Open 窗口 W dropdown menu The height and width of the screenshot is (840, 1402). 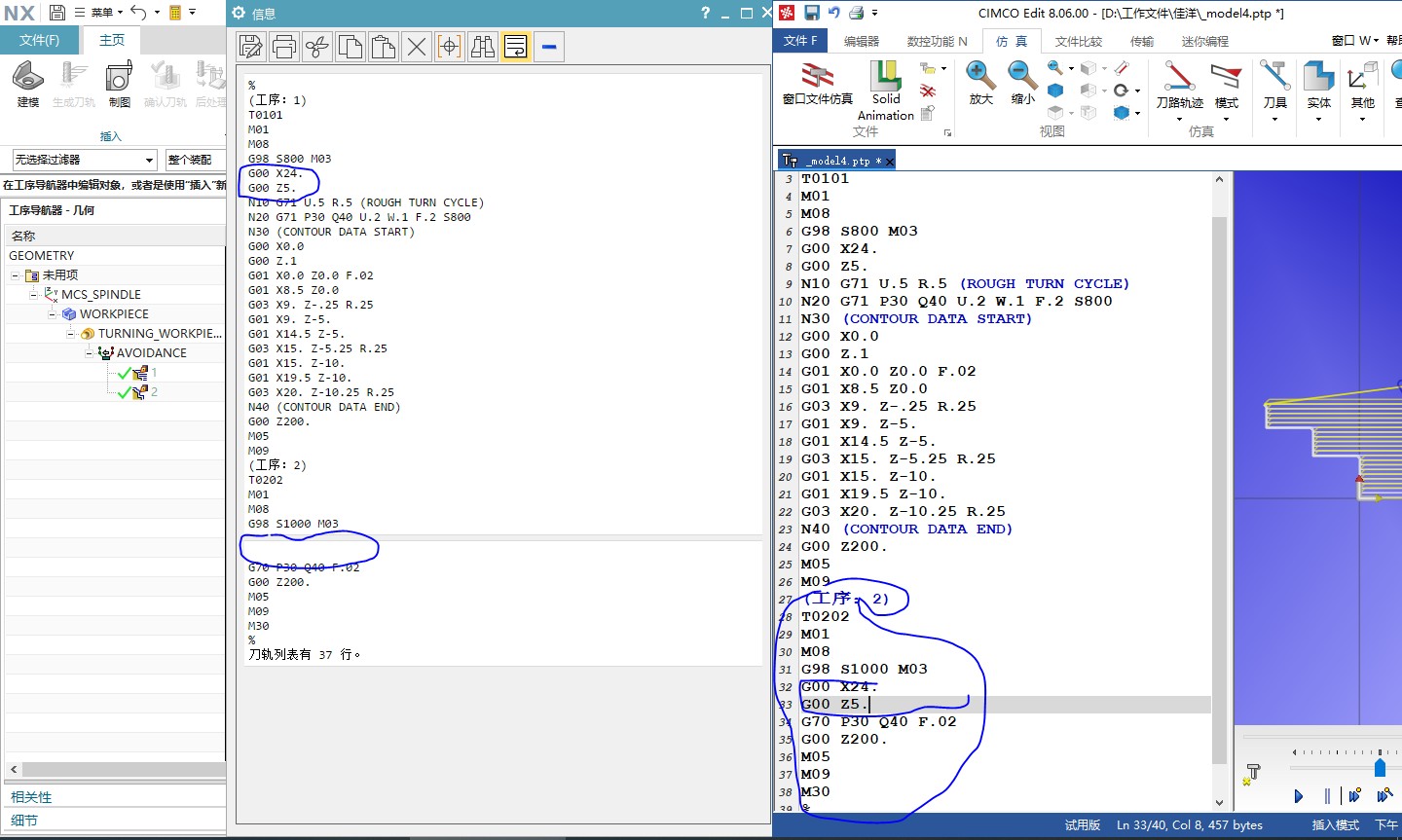point(1355,41)
